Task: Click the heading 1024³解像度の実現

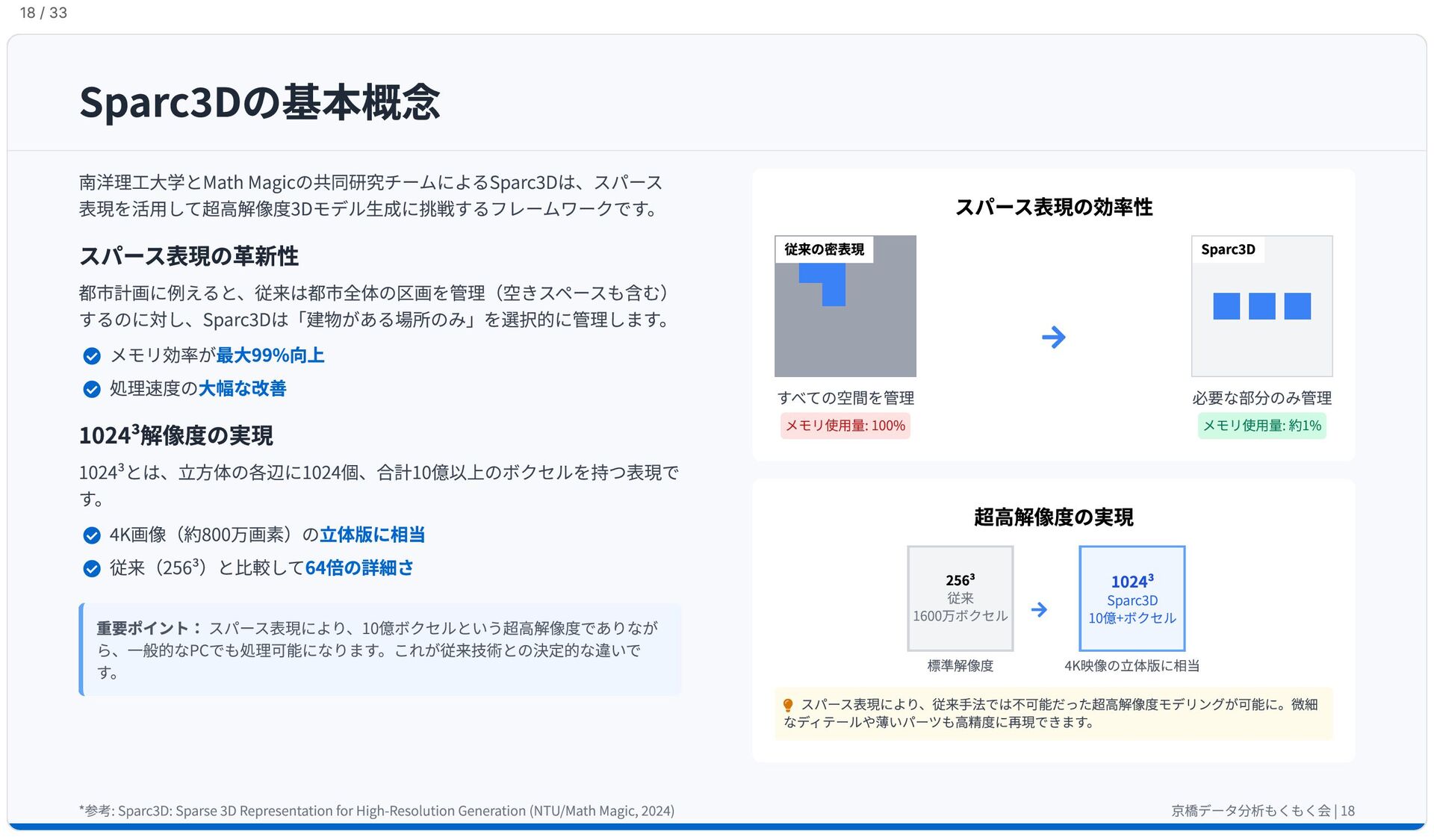Action: click(176, 435)
